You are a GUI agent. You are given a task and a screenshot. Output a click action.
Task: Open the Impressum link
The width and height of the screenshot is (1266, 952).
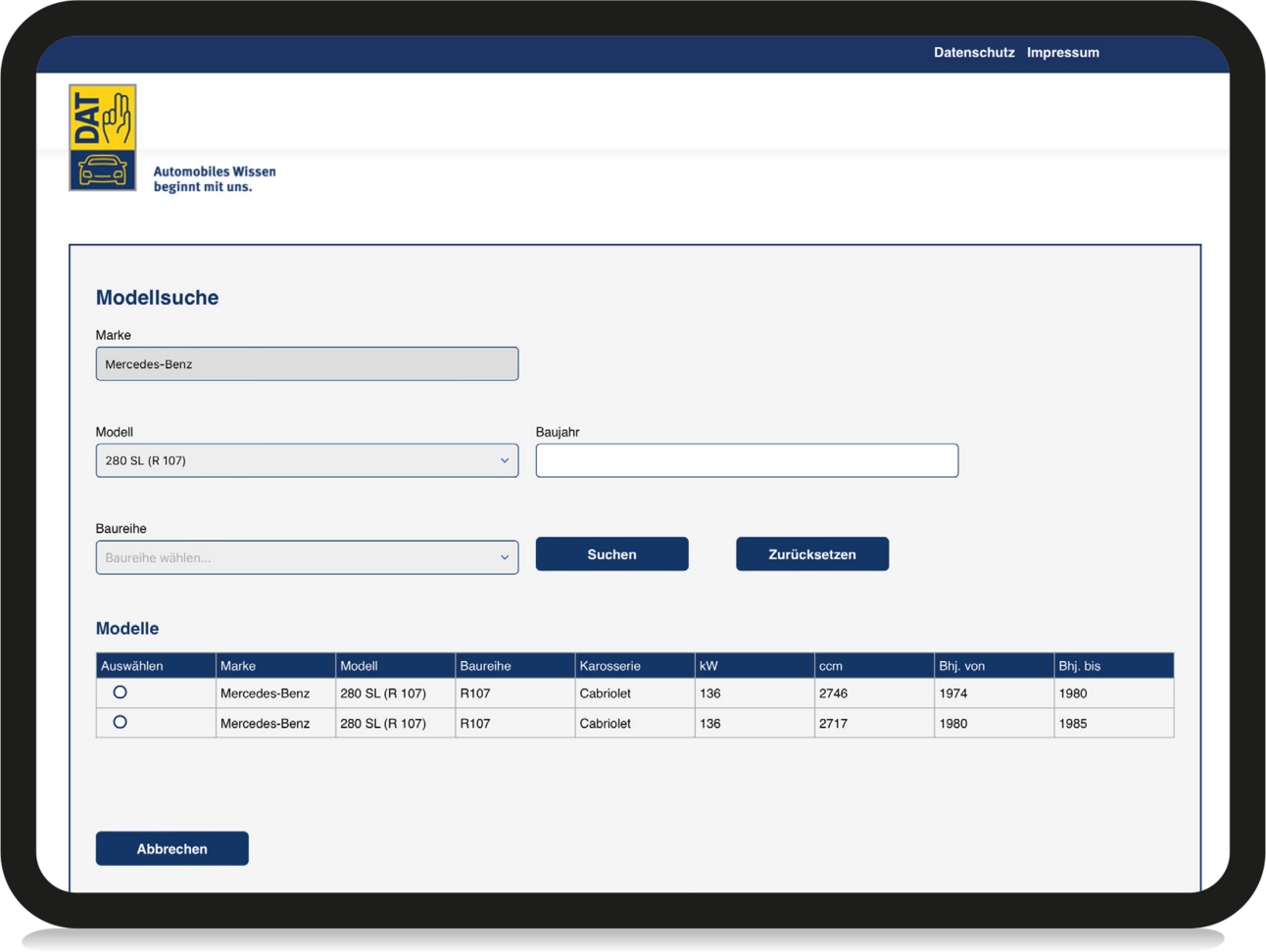tap(1062, 53)
